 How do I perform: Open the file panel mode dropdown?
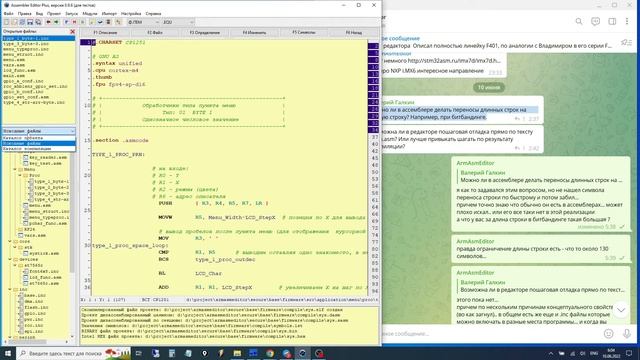click(38, 131)
